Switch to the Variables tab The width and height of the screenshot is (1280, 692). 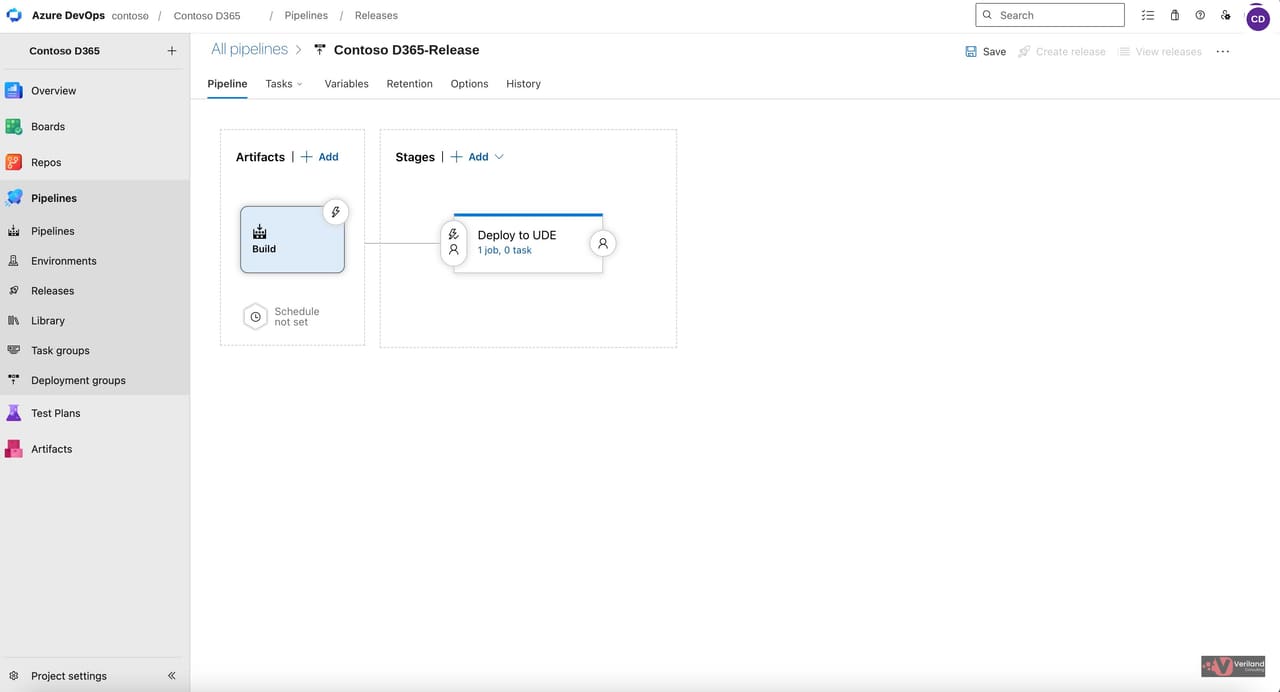point(346,84)
